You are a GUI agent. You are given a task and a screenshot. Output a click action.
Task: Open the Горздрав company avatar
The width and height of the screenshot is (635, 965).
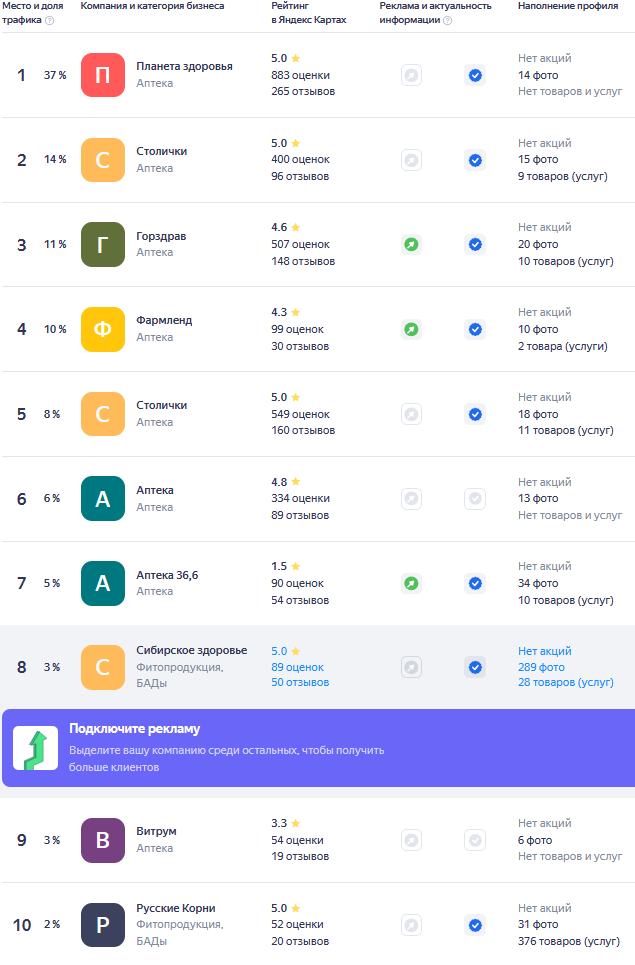pyautogui.click(x=103, y=244)
